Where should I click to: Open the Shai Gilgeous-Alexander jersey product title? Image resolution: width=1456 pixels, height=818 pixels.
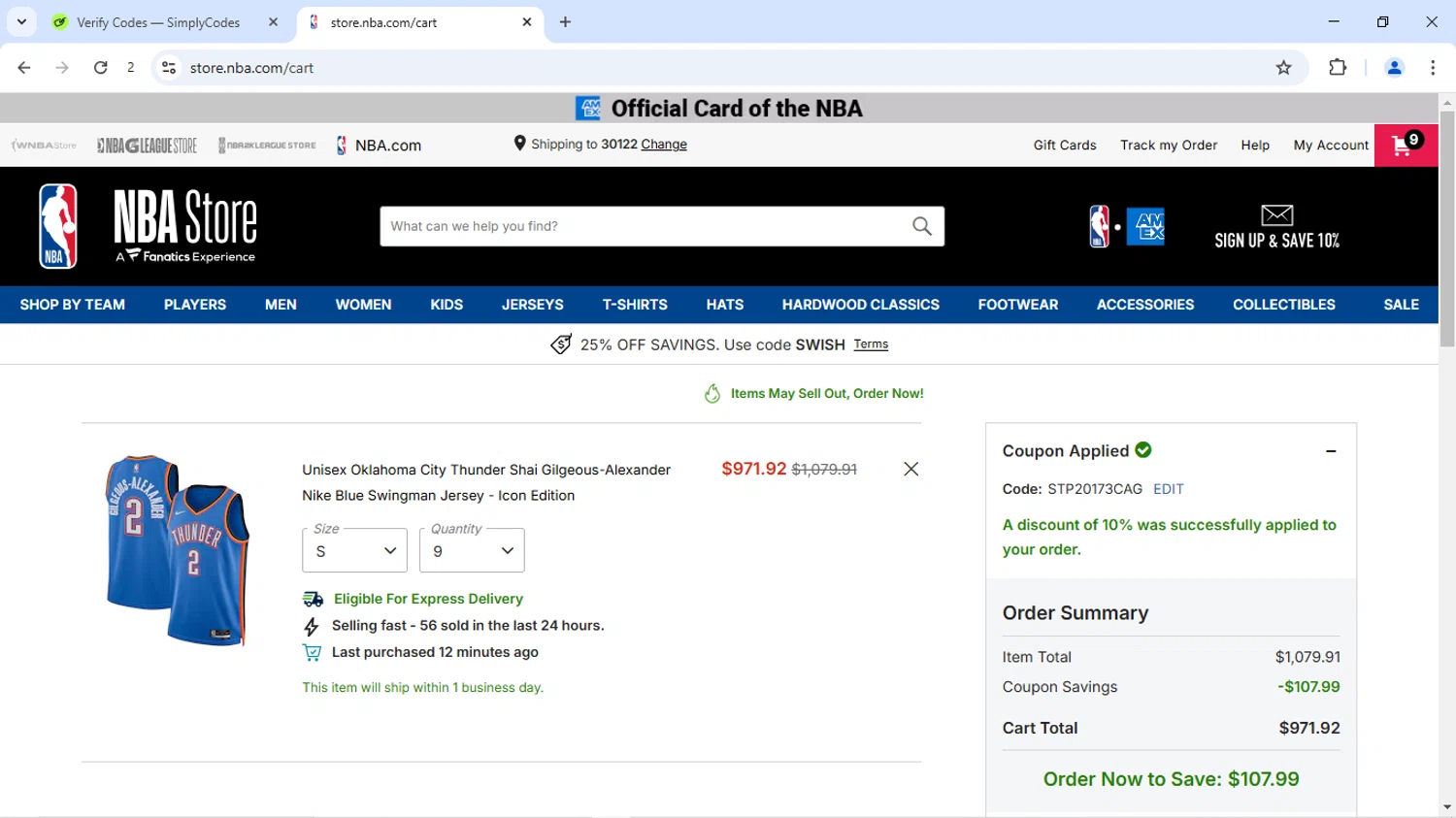tap(486, 482)
